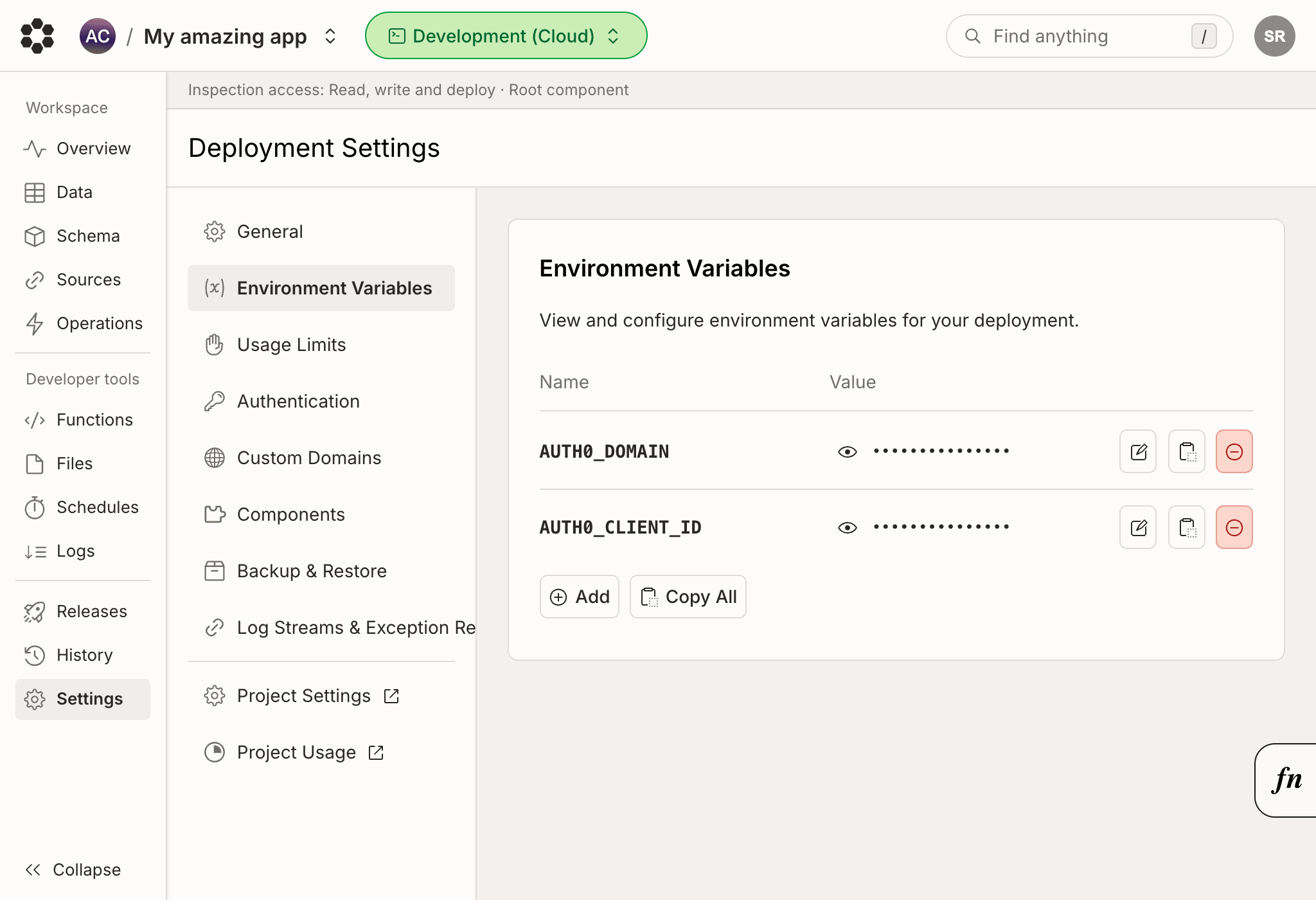The image size is (1316, 900).
Task: Copy the AUTH0_DOMAIN value
Action: click(1187, 451)
